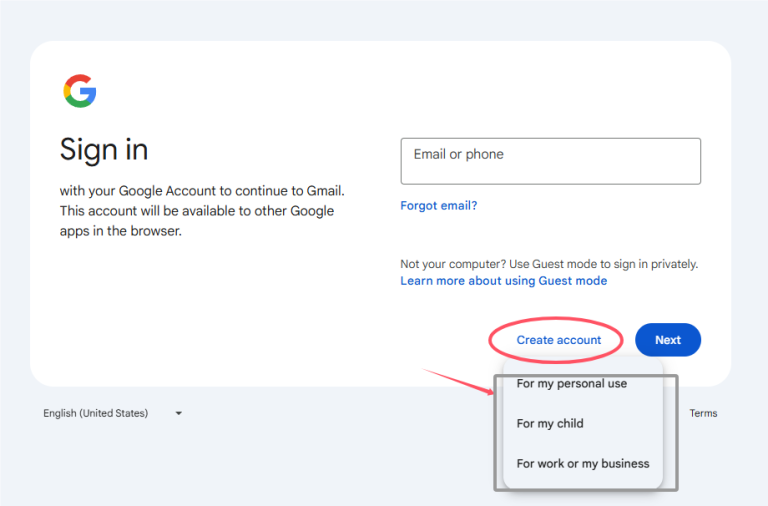The image size is (768, 506).
Task: Expand the Create account options
Action: [x=558, y=340]
